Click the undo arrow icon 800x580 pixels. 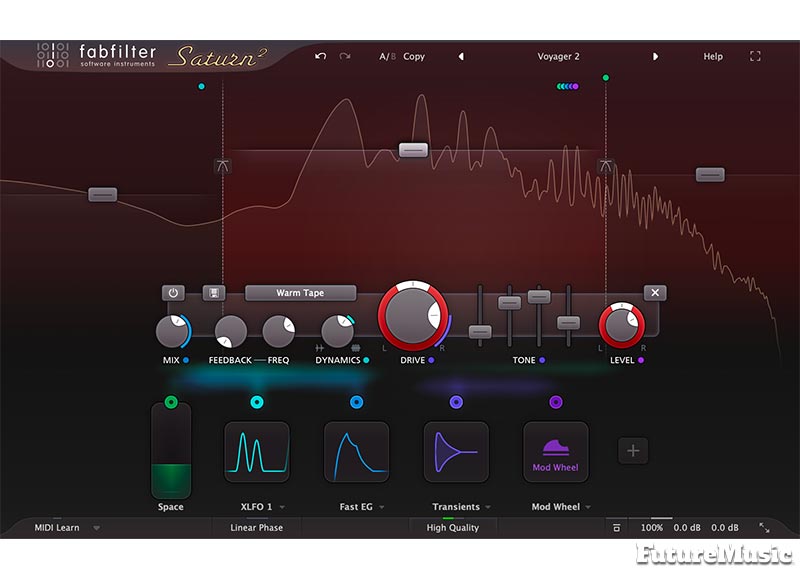coord(320,56)
